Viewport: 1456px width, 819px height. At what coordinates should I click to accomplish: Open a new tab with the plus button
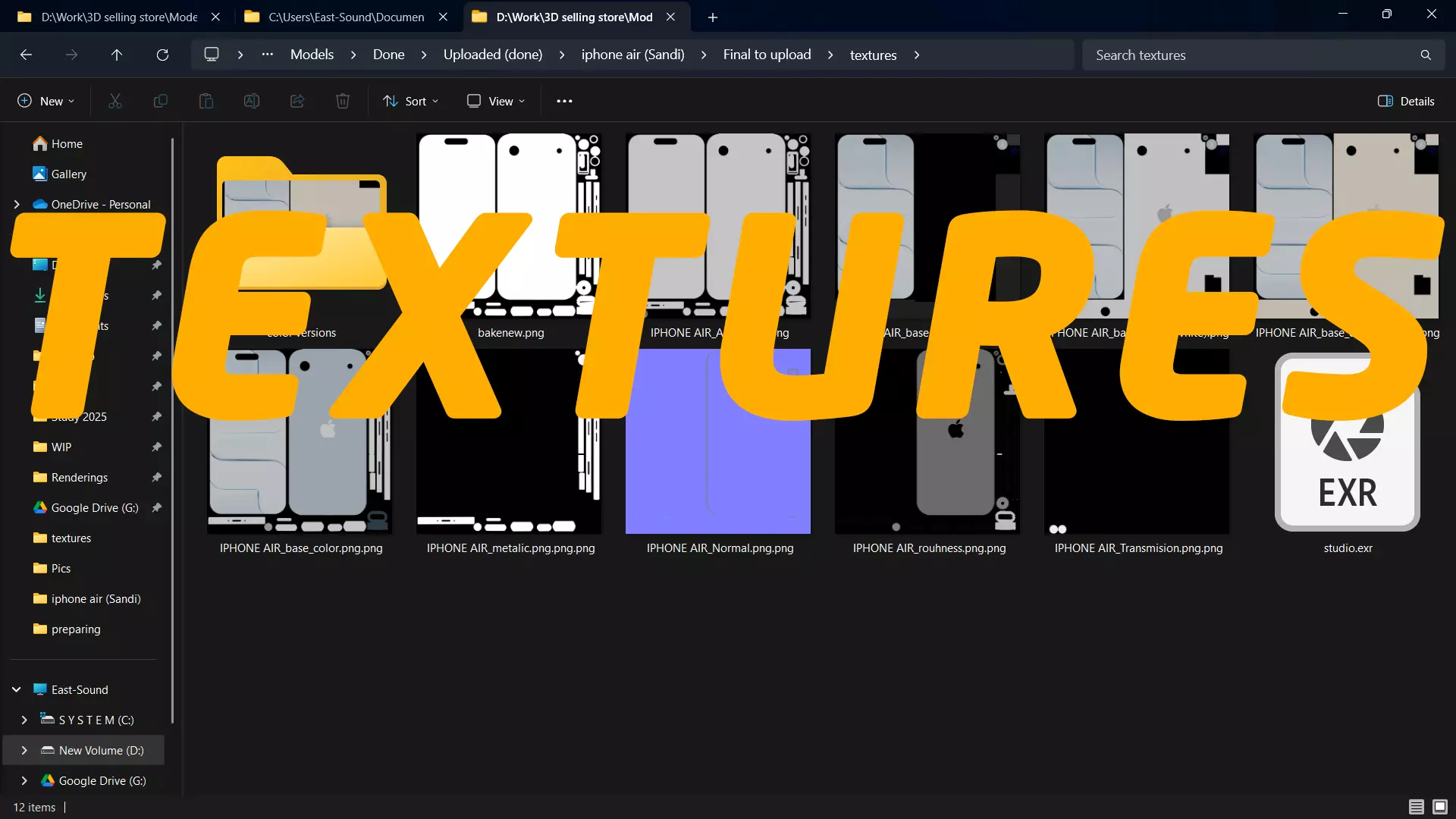(712, 17)
